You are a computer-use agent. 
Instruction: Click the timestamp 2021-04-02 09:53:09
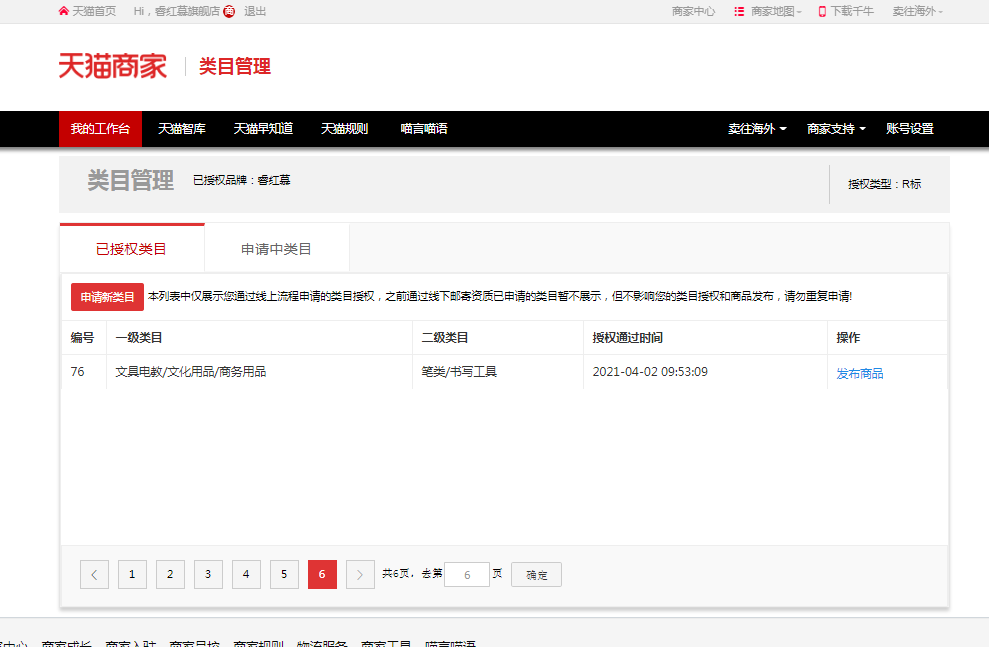(650, 371)
